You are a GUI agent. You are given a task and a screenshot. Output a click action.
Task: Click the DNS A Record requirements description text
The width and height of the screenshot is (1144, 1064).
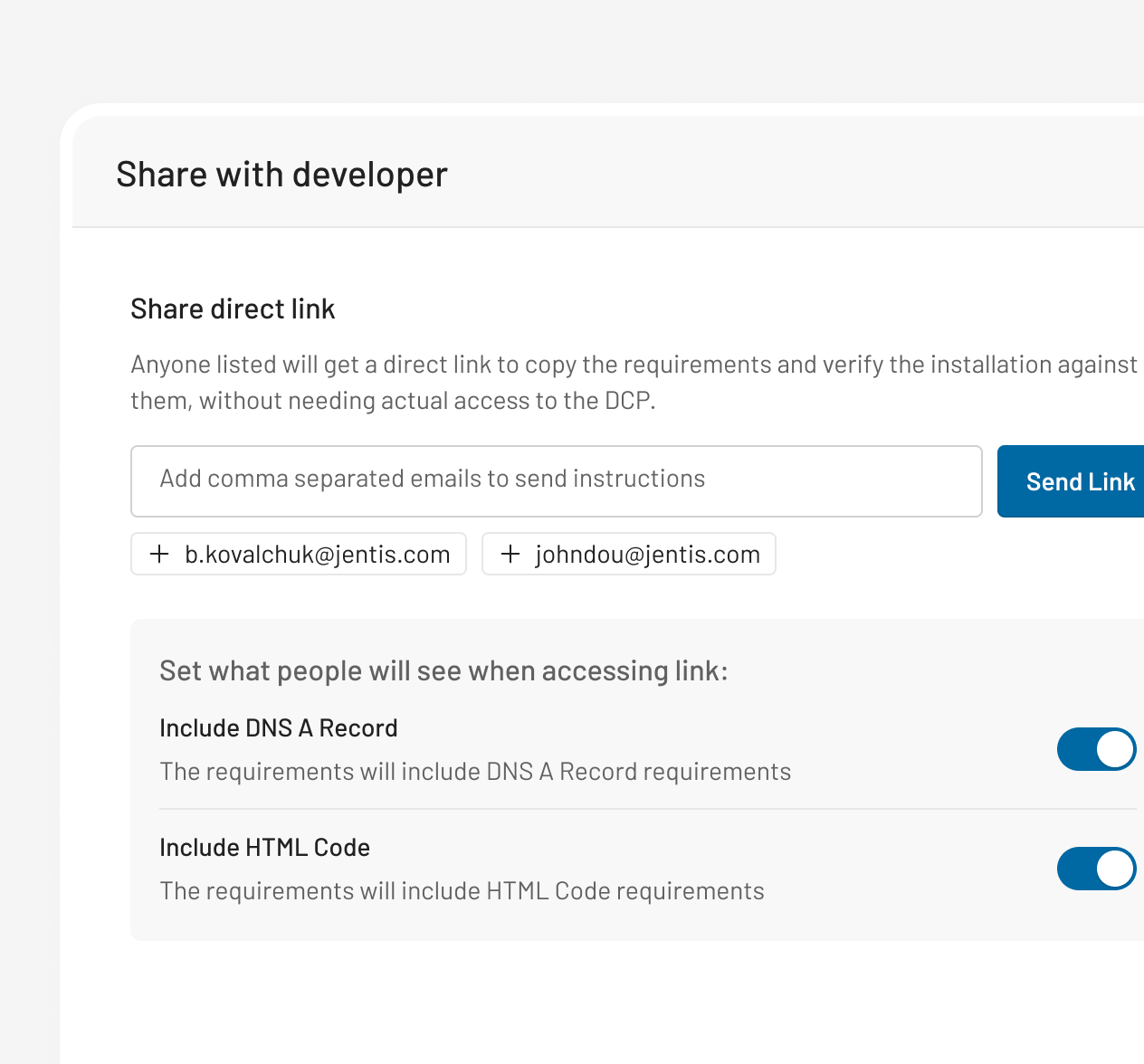point(476,772)
